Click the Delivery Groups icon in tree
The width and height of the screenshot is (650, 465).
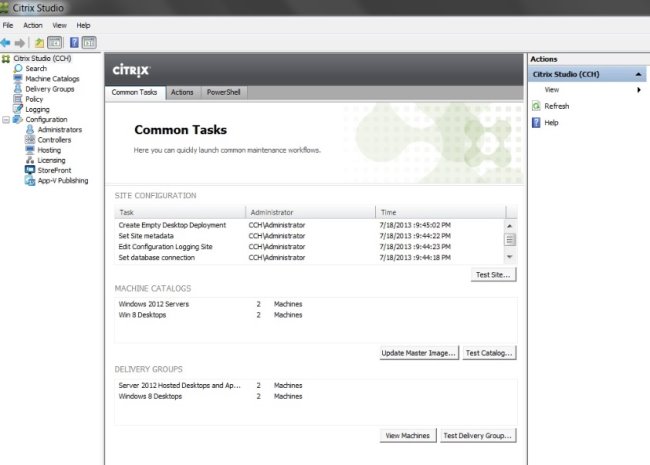tap(18, 88)
